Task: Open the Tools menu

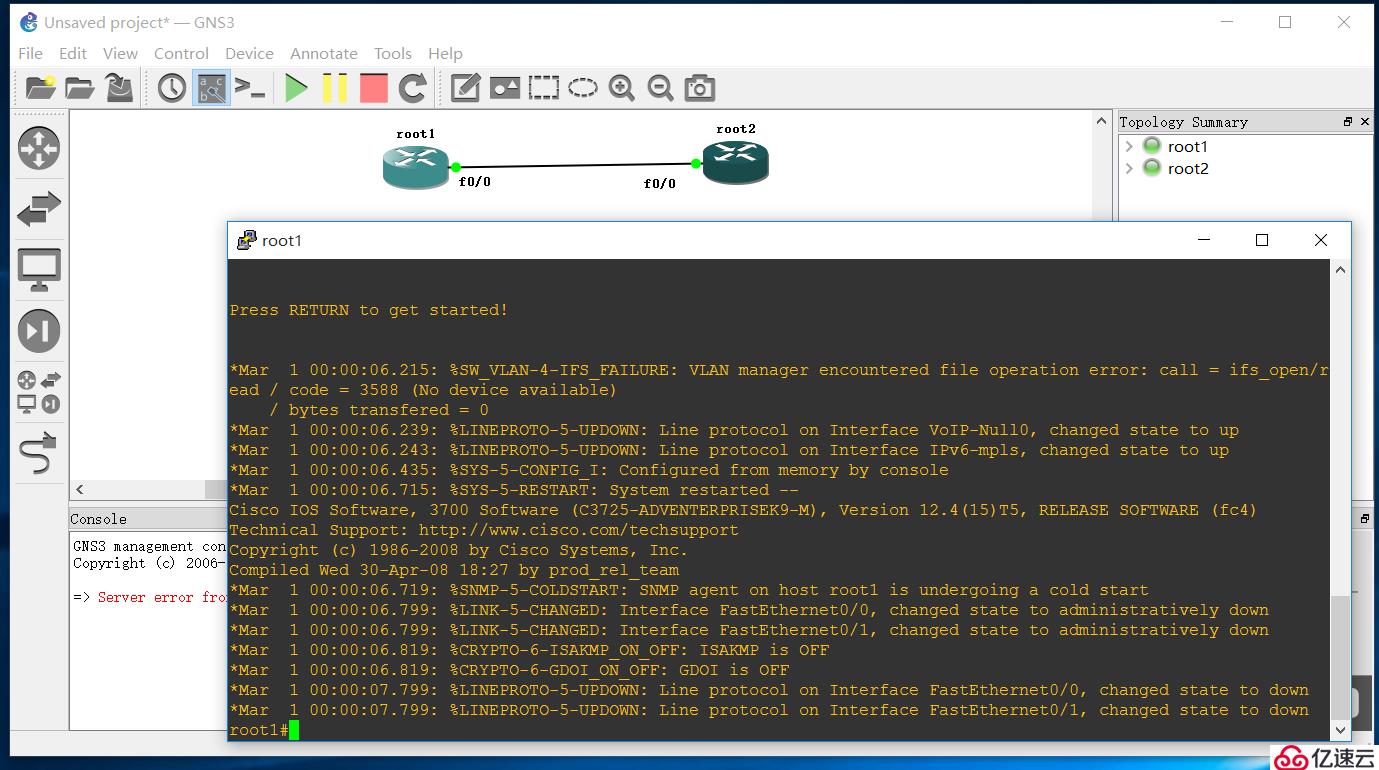Action: point(393,53)
